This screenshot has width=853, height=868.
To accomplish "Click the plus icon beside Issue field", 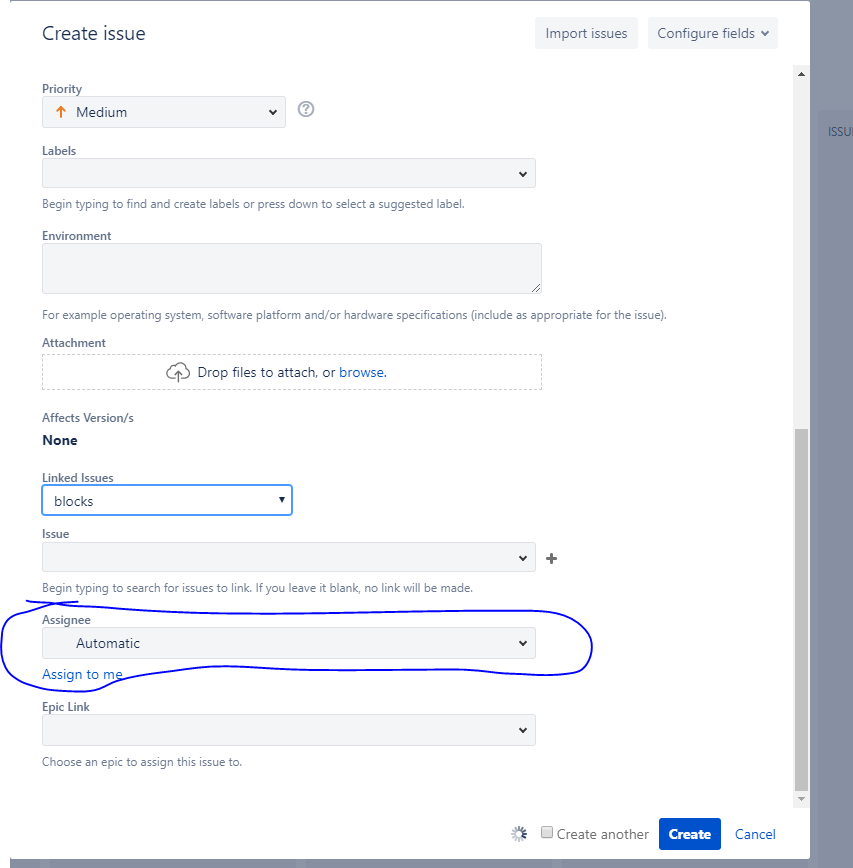I will click(x=551, y=559).
